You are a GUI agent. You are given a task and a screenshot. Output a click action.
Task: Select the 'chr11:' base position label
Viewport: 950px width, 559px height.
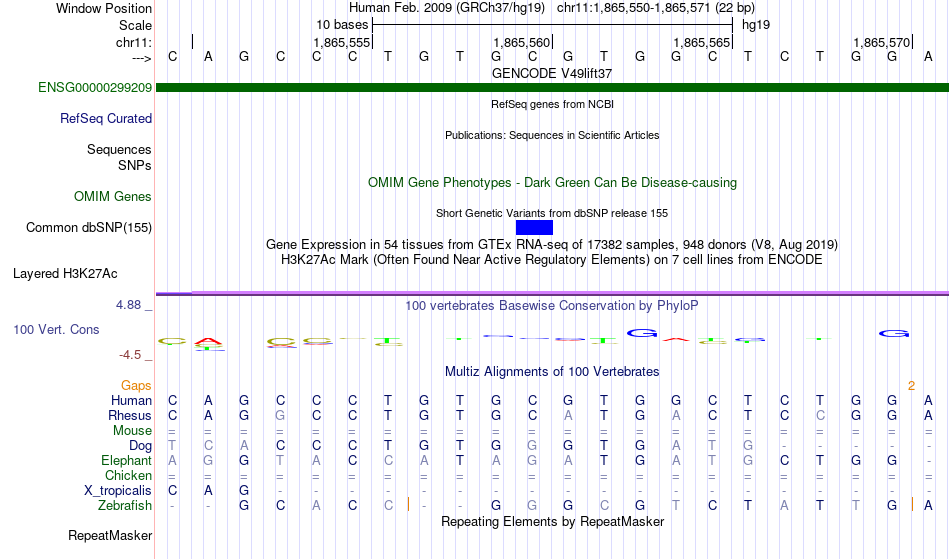134,42
